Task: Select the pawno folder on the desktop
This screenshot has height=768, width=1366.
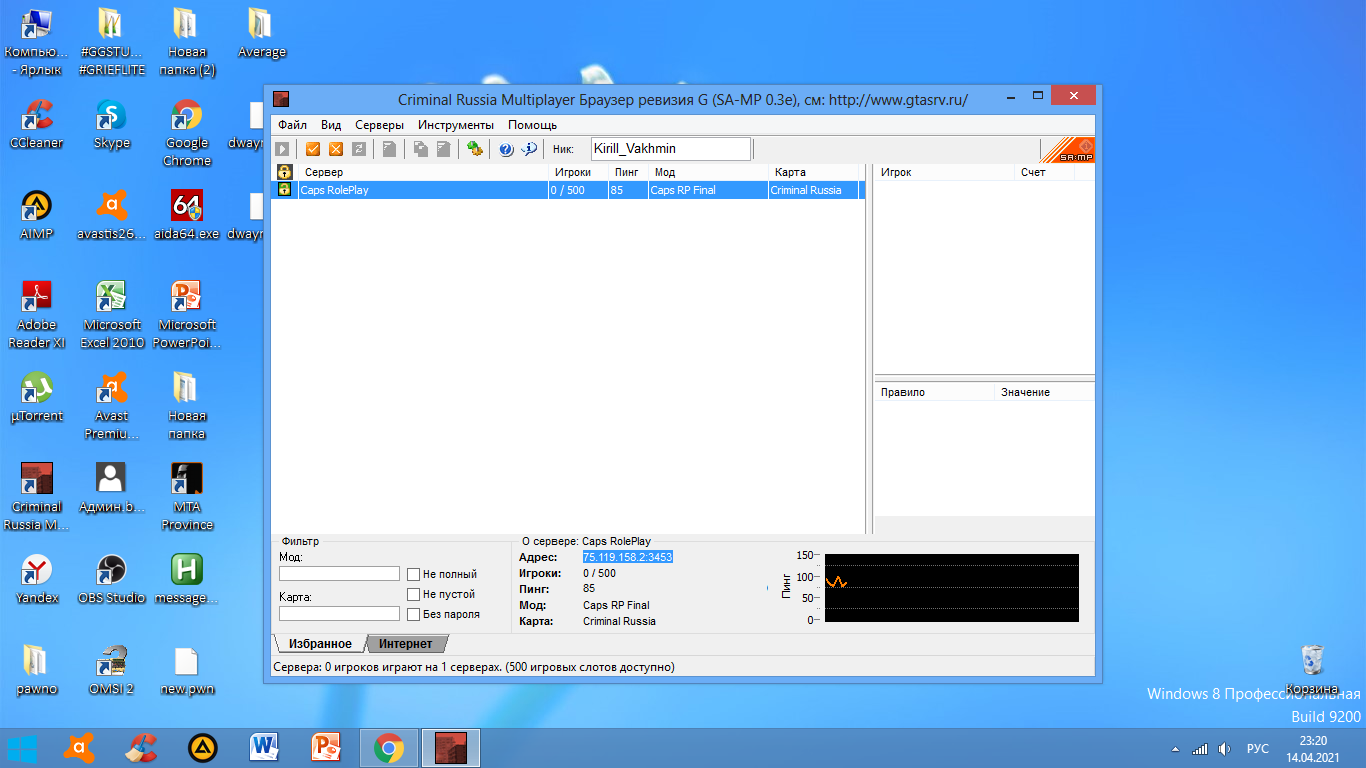Action: pyautogui.click(x=37, y=671)
